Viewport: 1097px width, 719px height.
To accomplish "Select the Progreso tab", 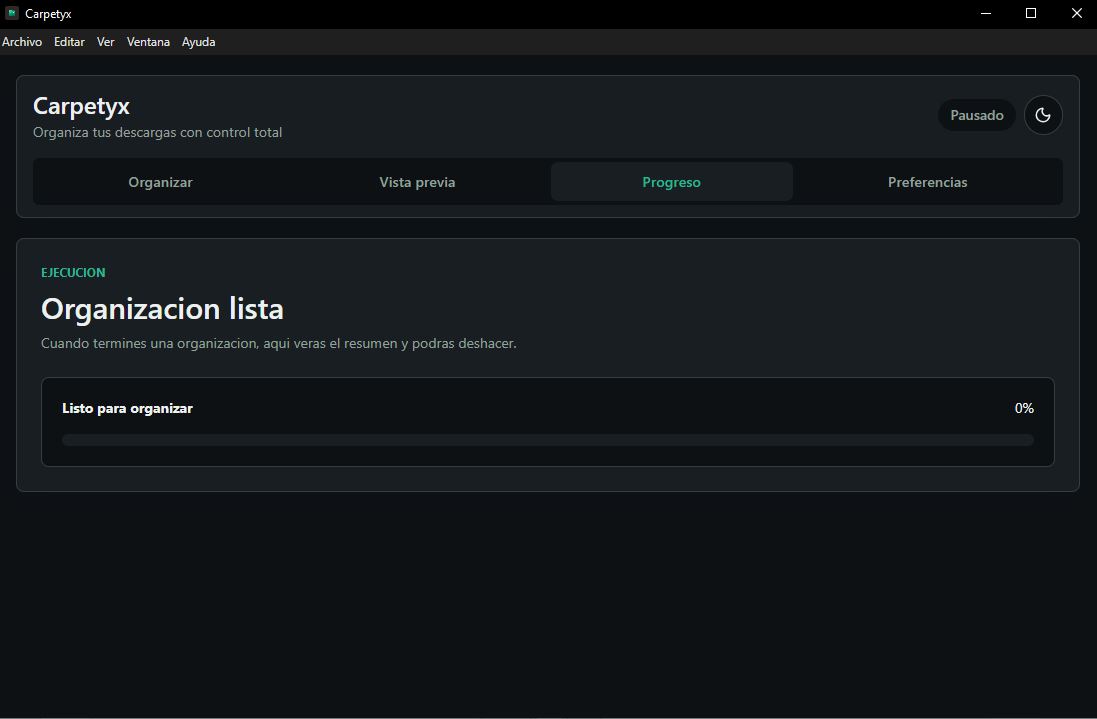I will [672, 182].
